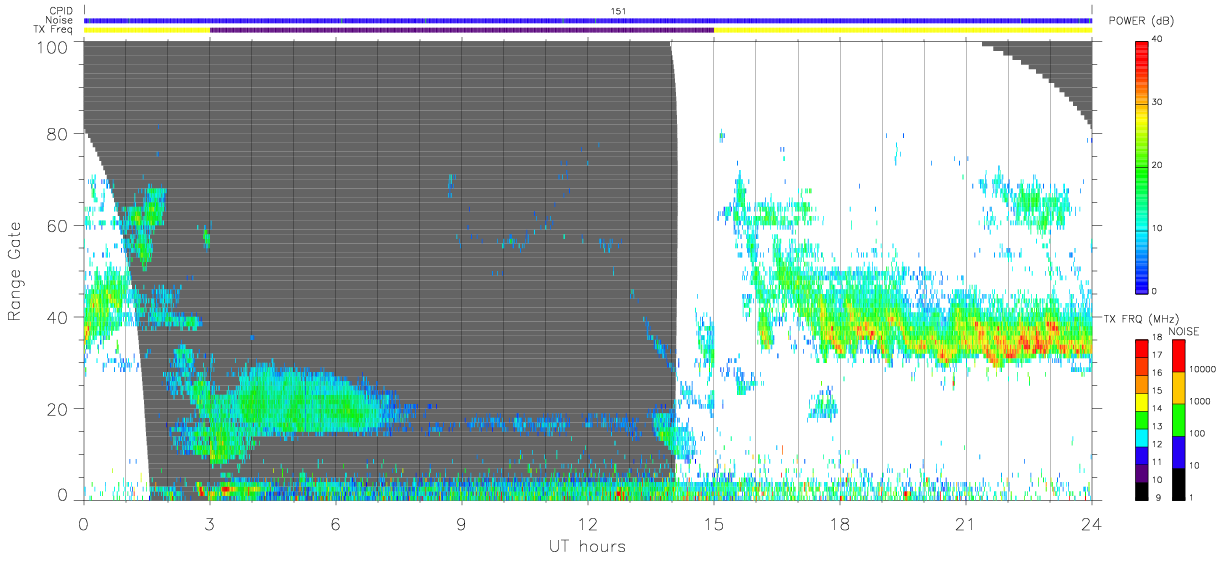This screenshot has height=567, width=1228.
Task: Click the x-axis tick label '24'
Action: (1092, 524)
